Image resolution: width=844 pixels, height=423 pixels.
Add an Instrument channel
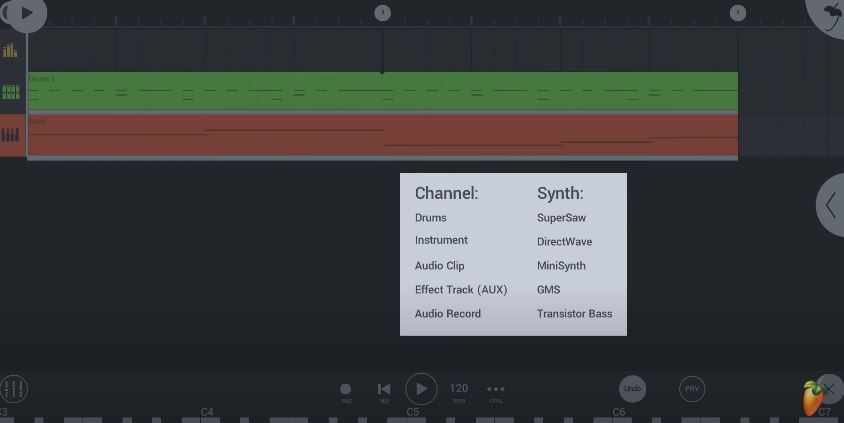[x=441, y=240]
